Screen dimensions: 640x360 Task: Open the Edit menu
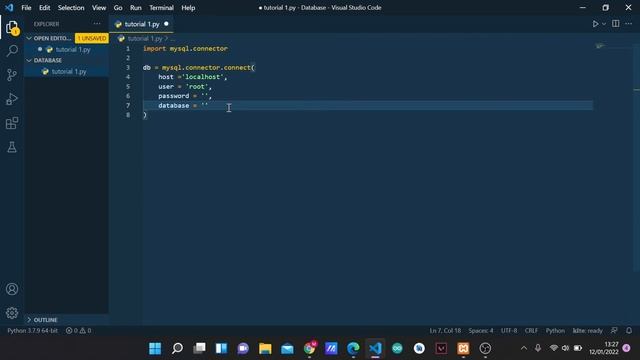44,8
